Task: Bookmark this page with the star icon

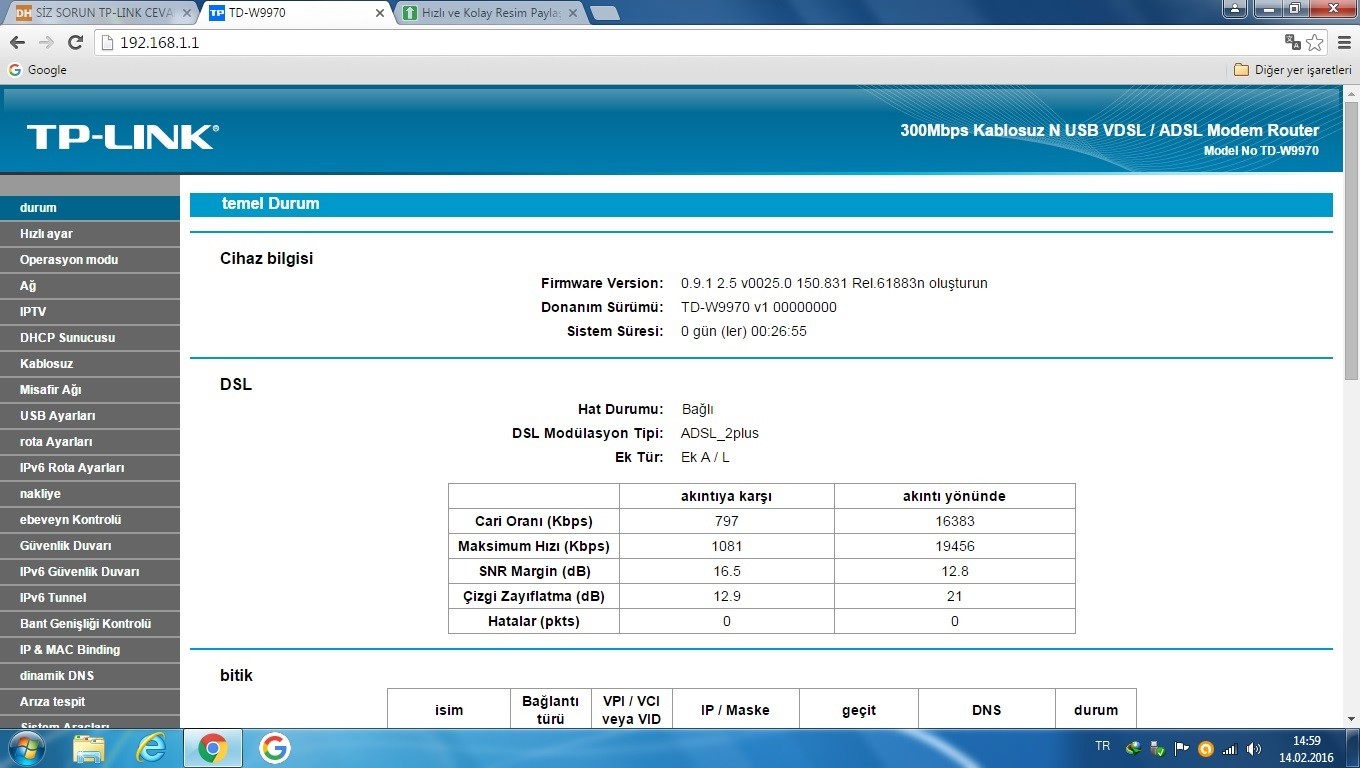Action: coord(1315,42)
